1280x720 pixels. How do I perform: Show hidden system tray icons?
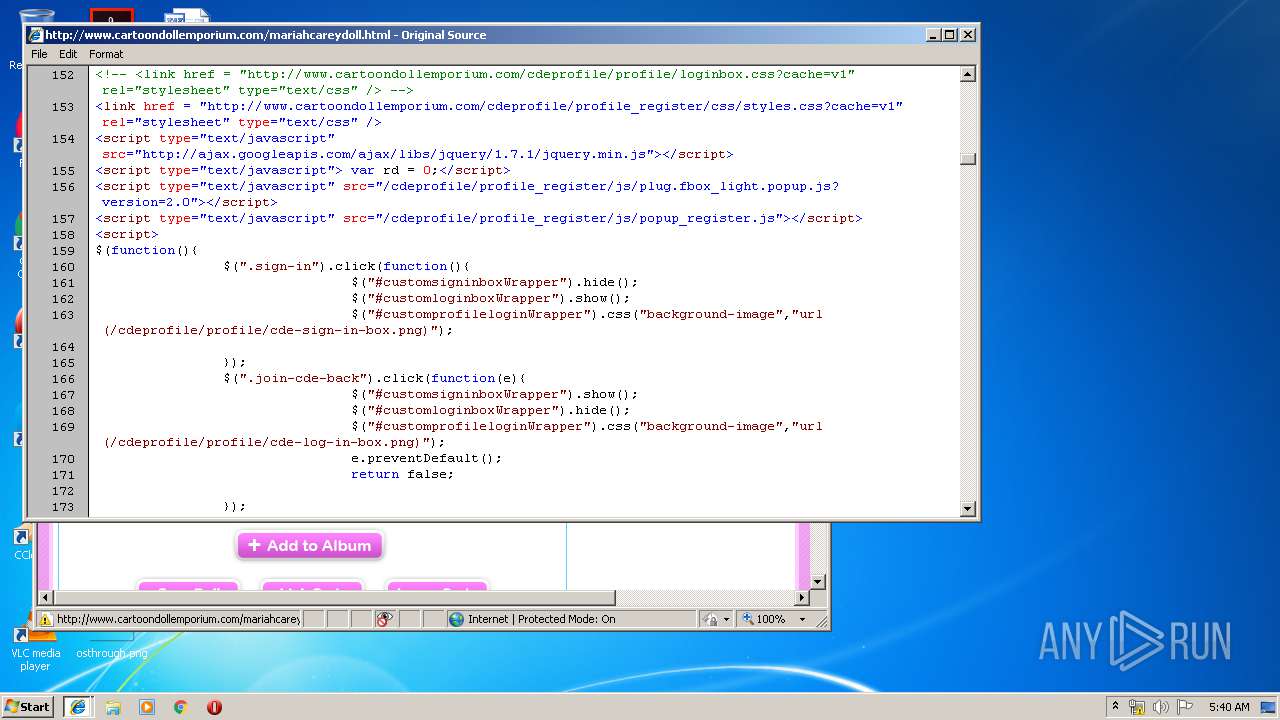[x=1115, y=706]
